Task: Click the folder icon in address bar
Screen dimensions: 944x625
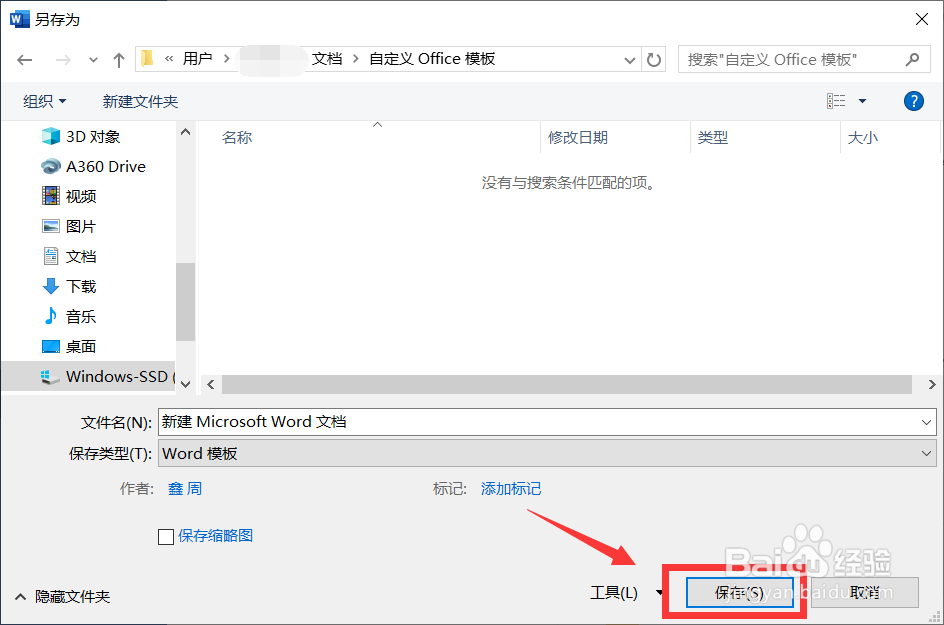Action: coord(147,58)
